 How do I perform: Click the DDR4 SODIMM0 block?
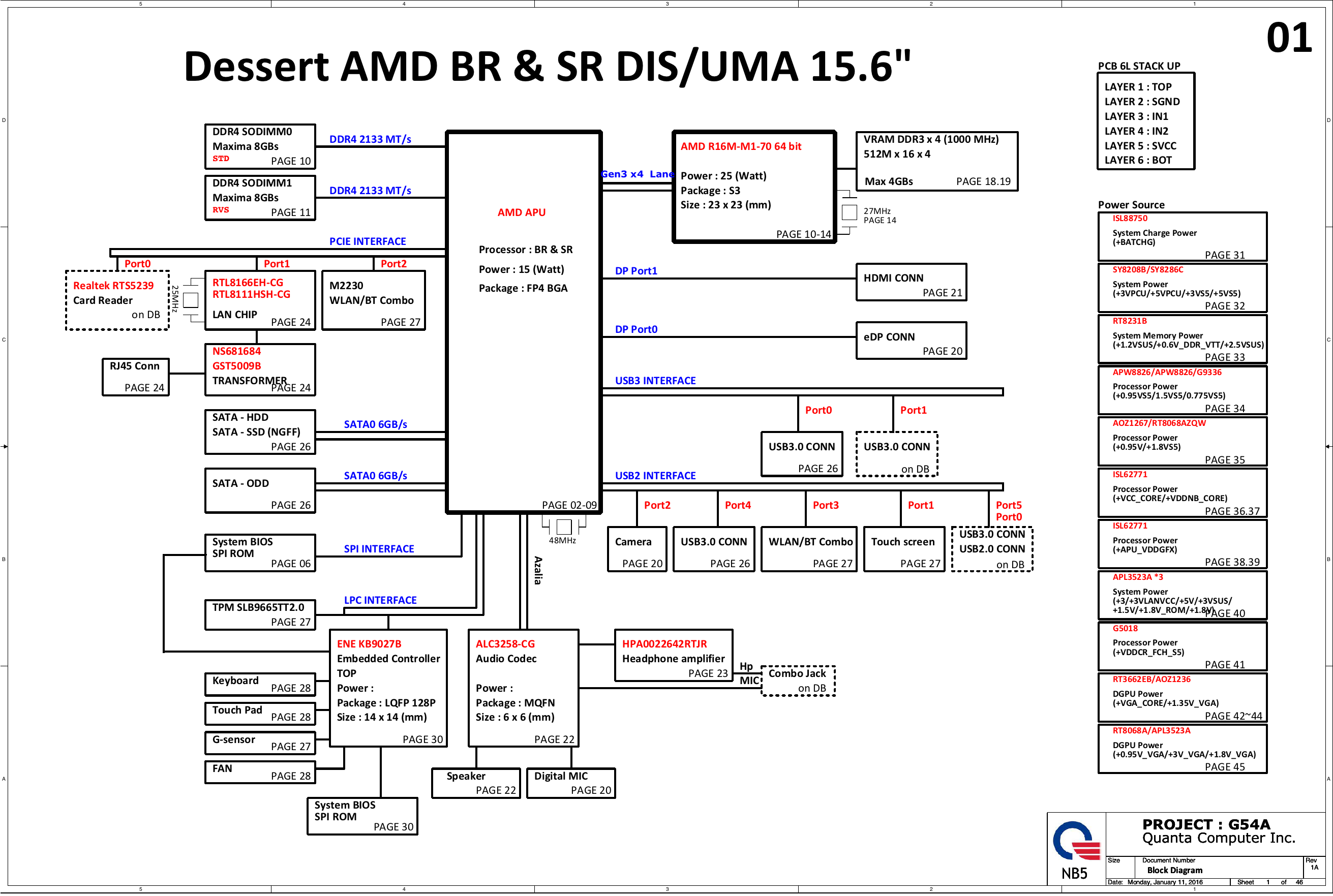pos(260,147)
